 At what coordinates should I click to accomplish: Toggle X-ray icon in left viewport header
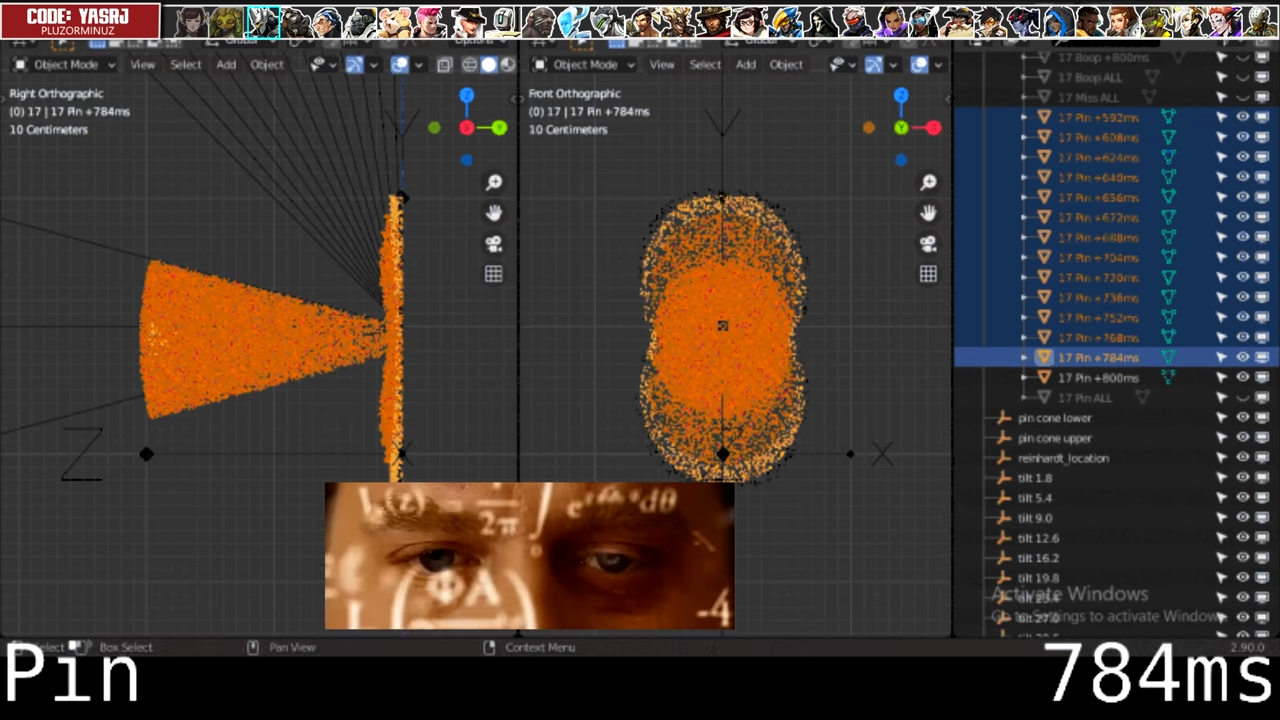445,64
